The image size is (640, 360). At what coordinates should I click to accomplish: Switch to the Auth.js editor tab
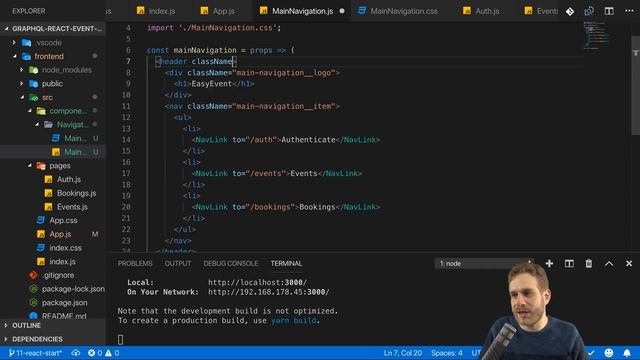coord(482,11)
